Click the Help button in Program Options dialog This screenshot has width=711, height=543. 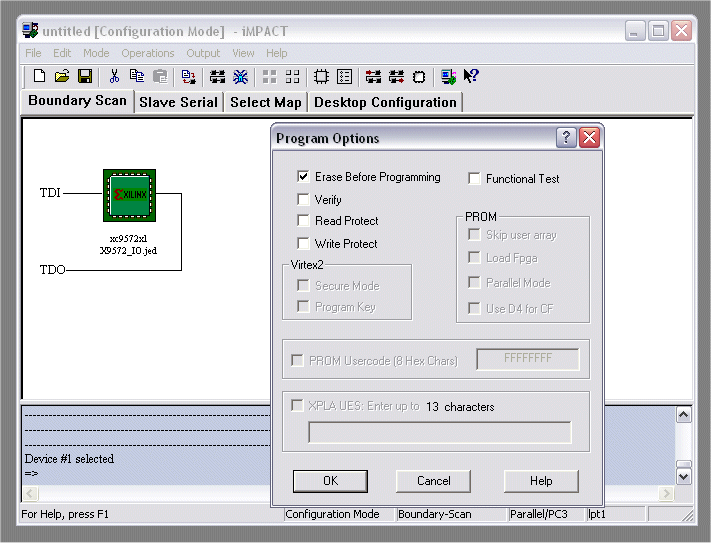pyautogui.click(x=541, y=481)
